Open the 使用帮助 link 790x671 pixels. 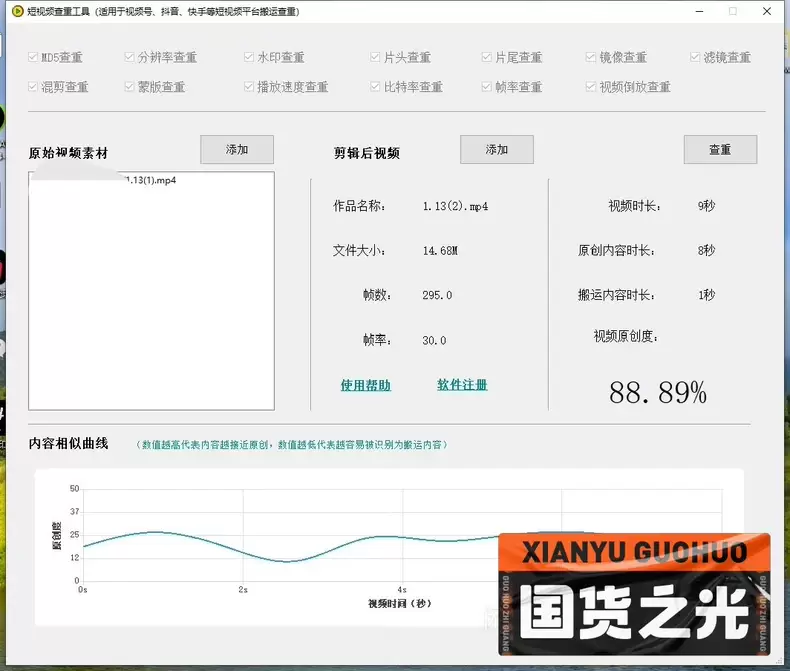(366, 385)
